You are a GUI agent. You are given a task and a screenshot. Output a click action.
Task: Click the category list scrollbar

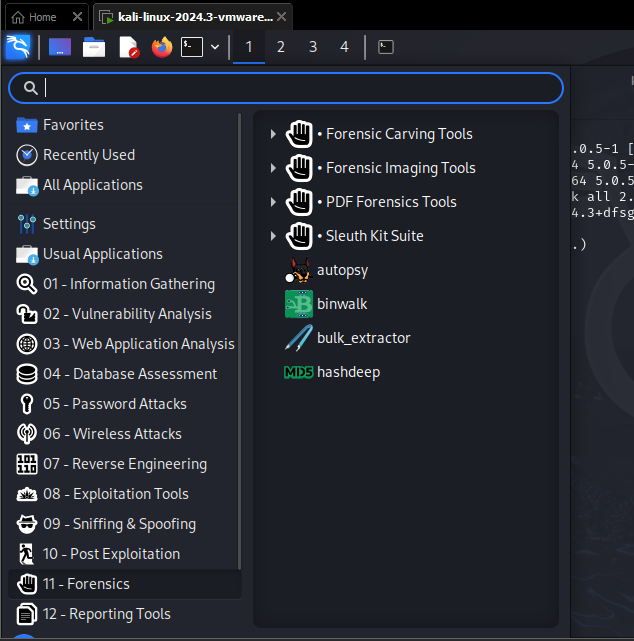240,341
